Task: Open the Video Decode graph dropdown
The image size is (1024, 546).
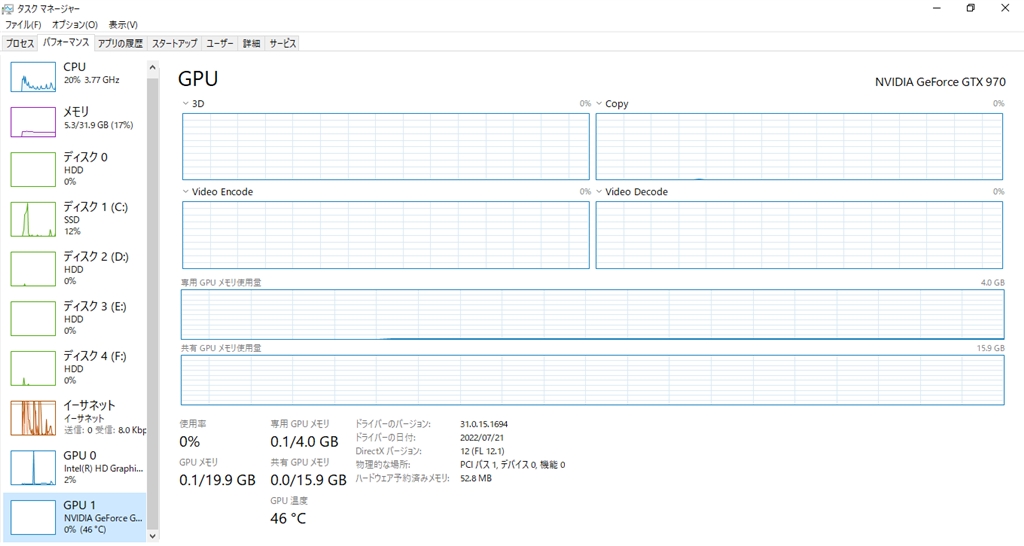Action: (600, 192)
